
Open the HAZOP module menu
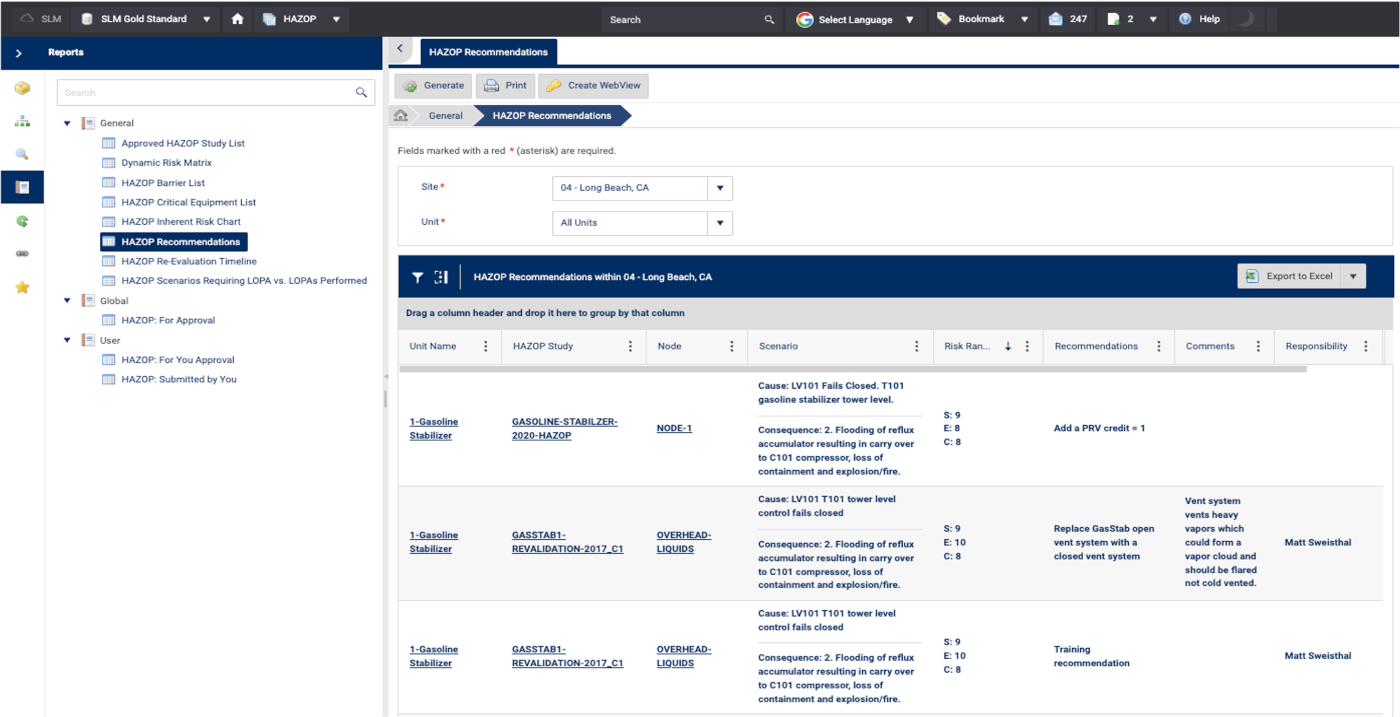point(302,19)
